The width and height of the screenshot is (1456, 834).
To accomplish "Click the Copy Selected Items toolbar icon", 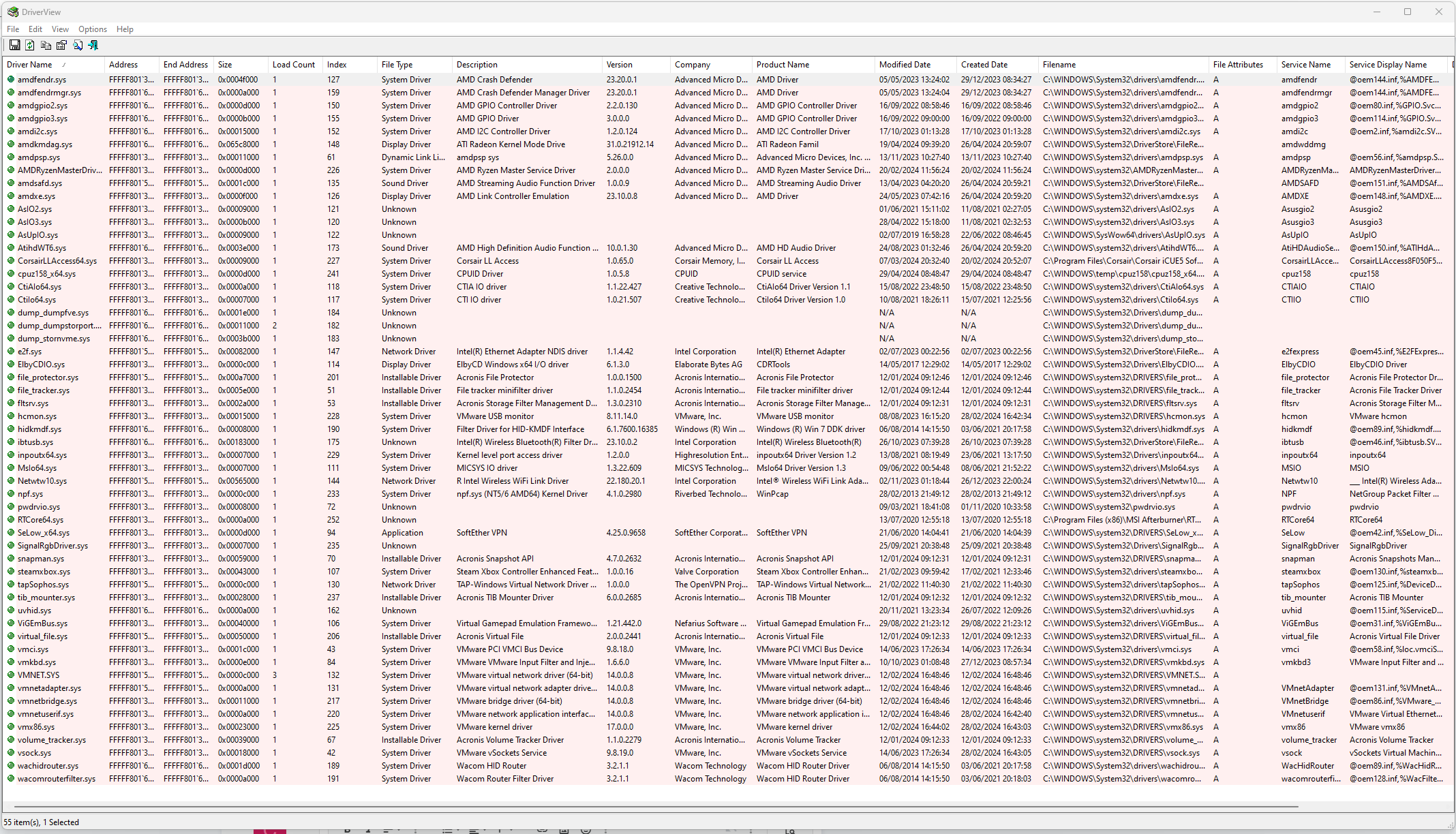I will [46, 45].
